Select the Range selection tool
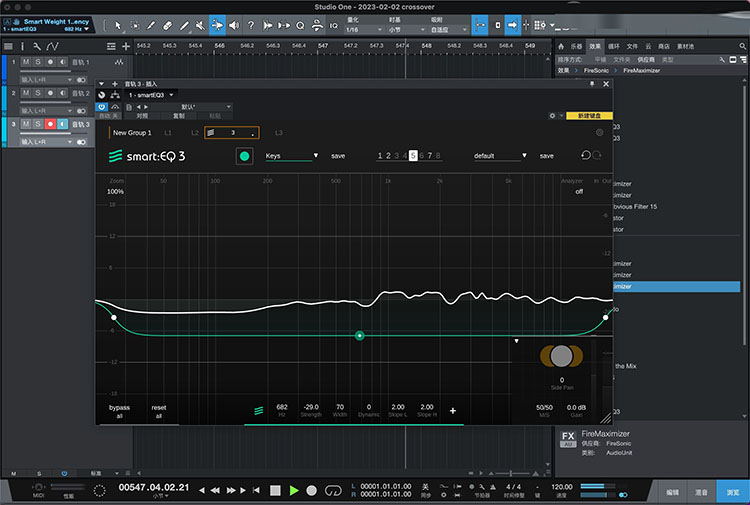 point(134,25)
